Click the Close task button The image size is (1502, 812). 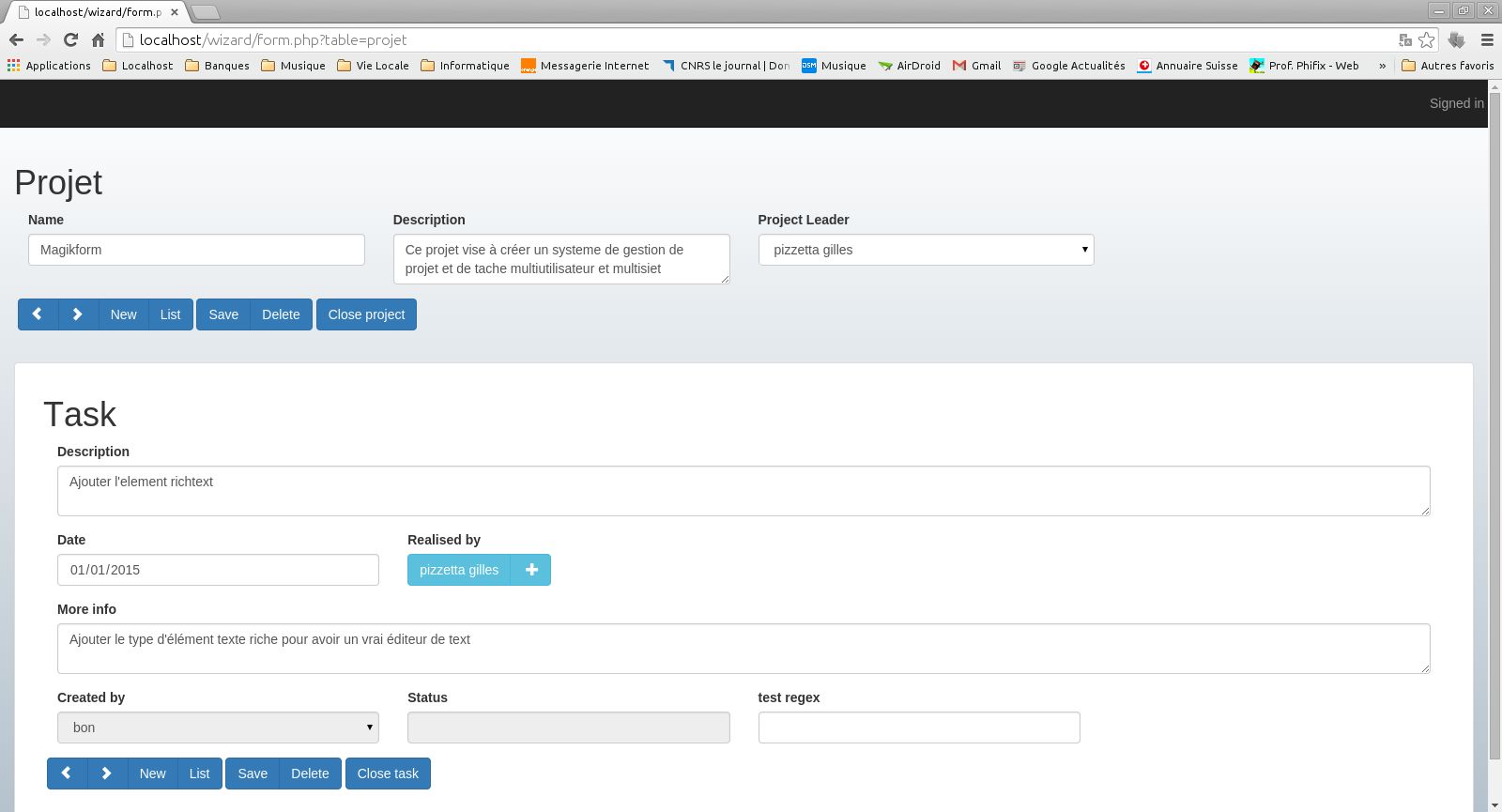(388, 774)
